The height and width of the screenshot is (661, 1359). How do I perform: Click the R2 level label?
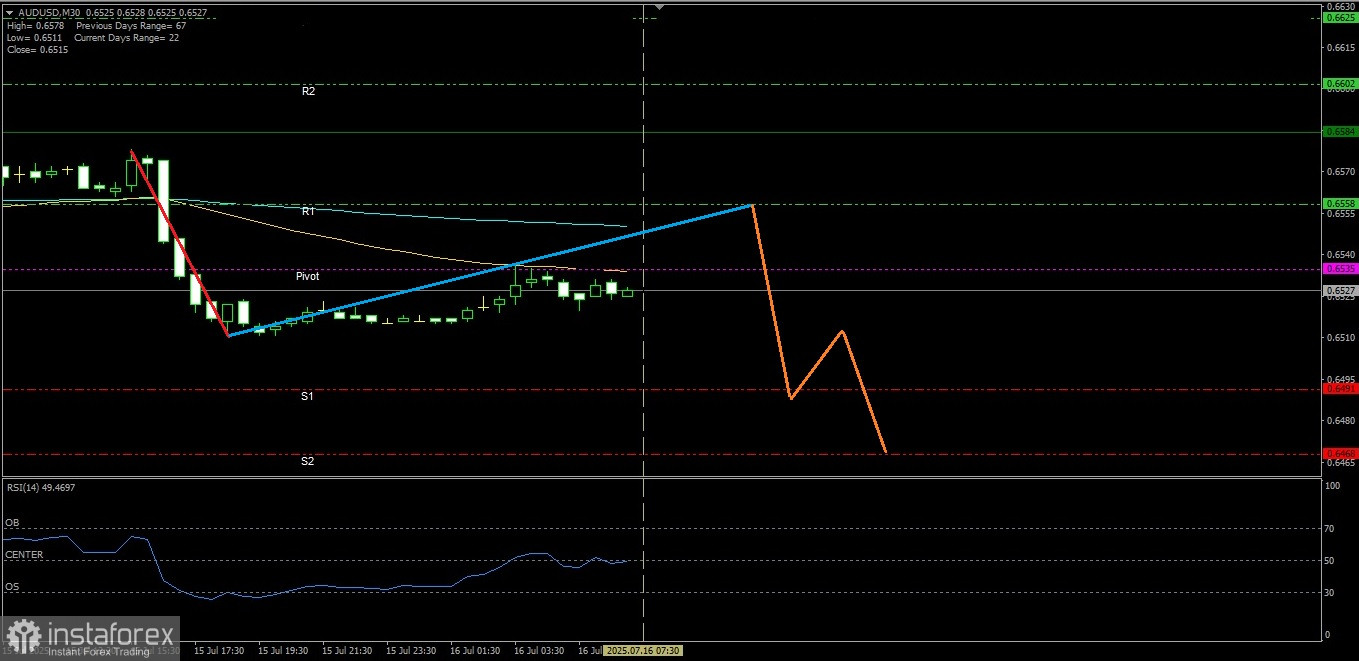point(308,91)
